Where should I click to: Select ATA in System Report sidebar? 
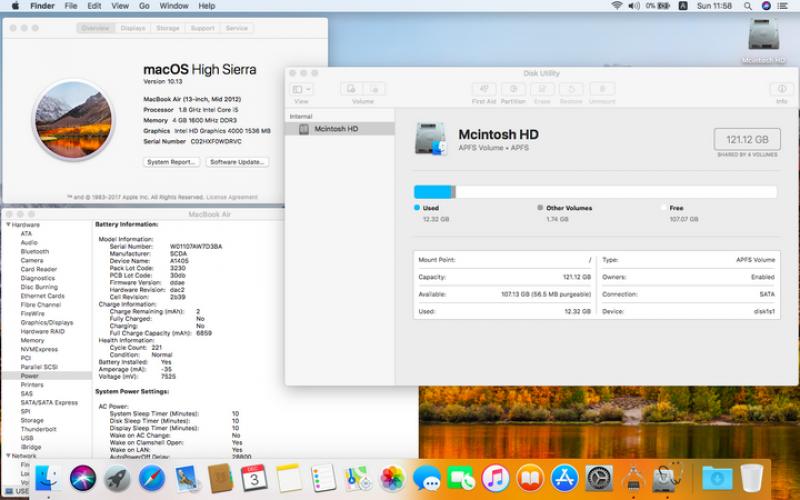coord(26,234)
